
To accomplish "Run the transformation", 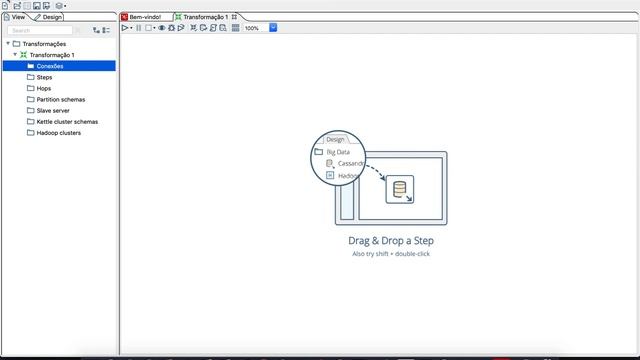I will tap(125, 28).
